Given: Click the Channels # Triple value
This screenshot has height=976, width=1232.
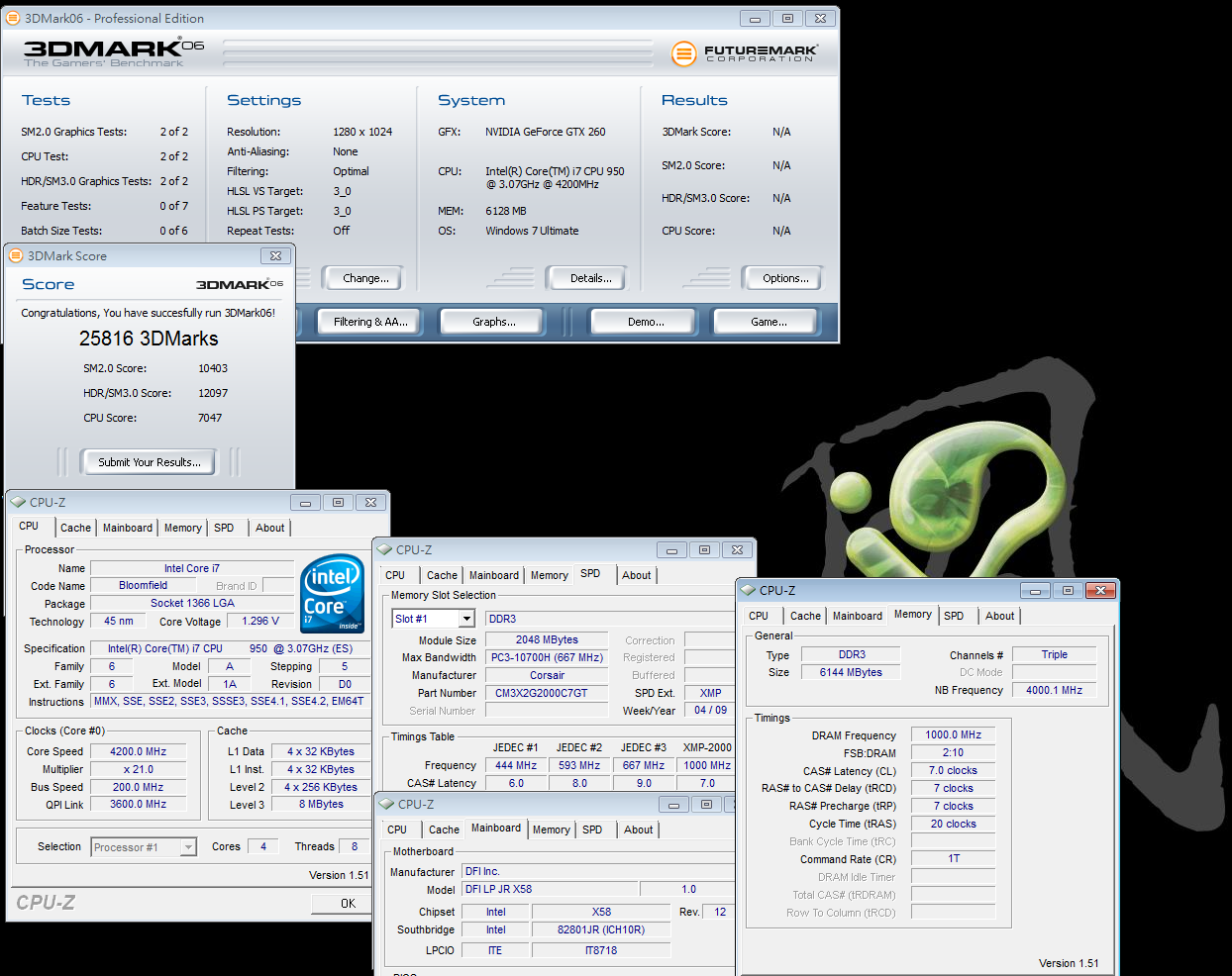Looking at the screenshot, I should [1054, 654].
